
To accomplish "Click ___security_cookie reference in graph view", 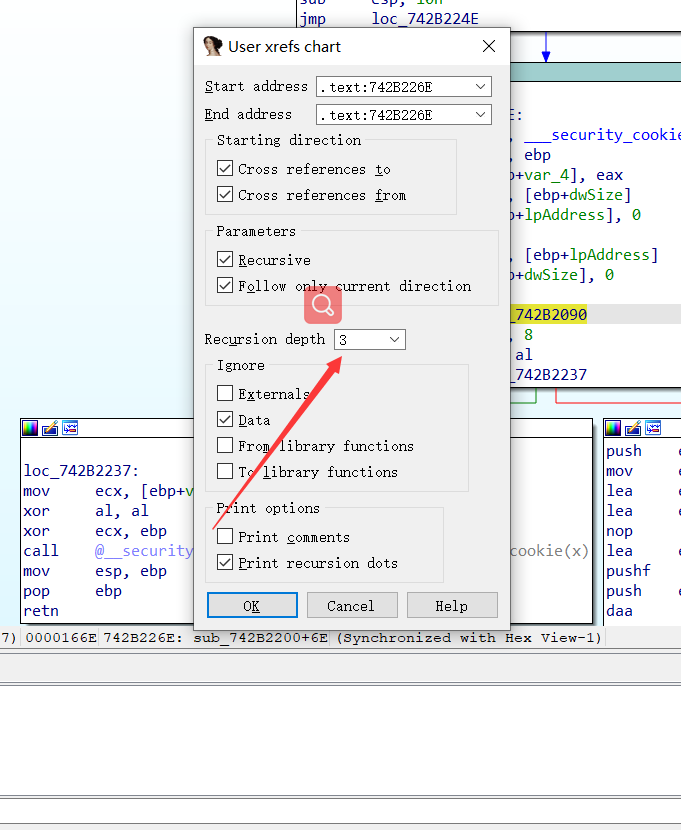I will [x=602, y=135].
